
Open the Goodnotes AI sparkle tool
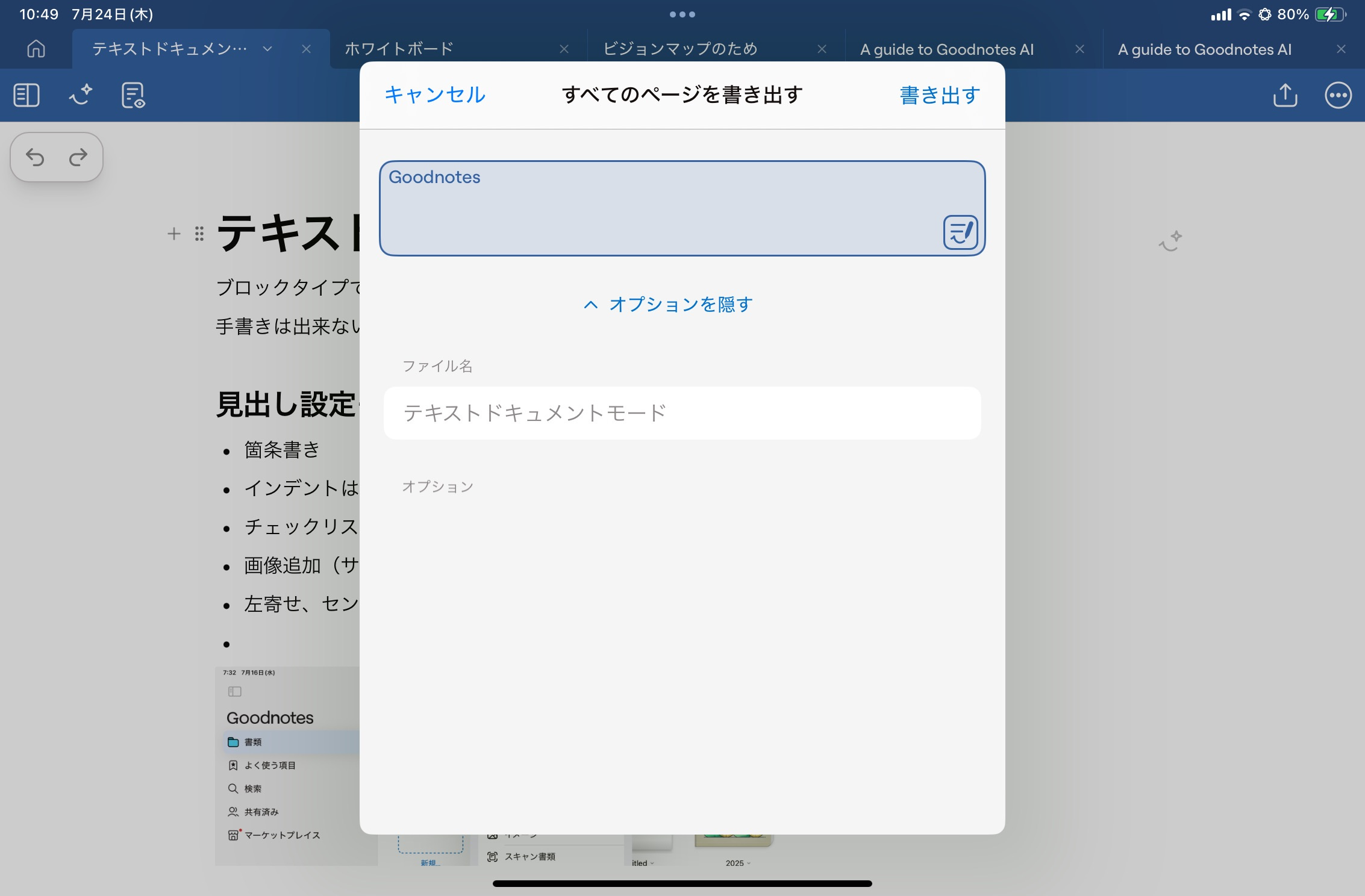coord(80,95)
